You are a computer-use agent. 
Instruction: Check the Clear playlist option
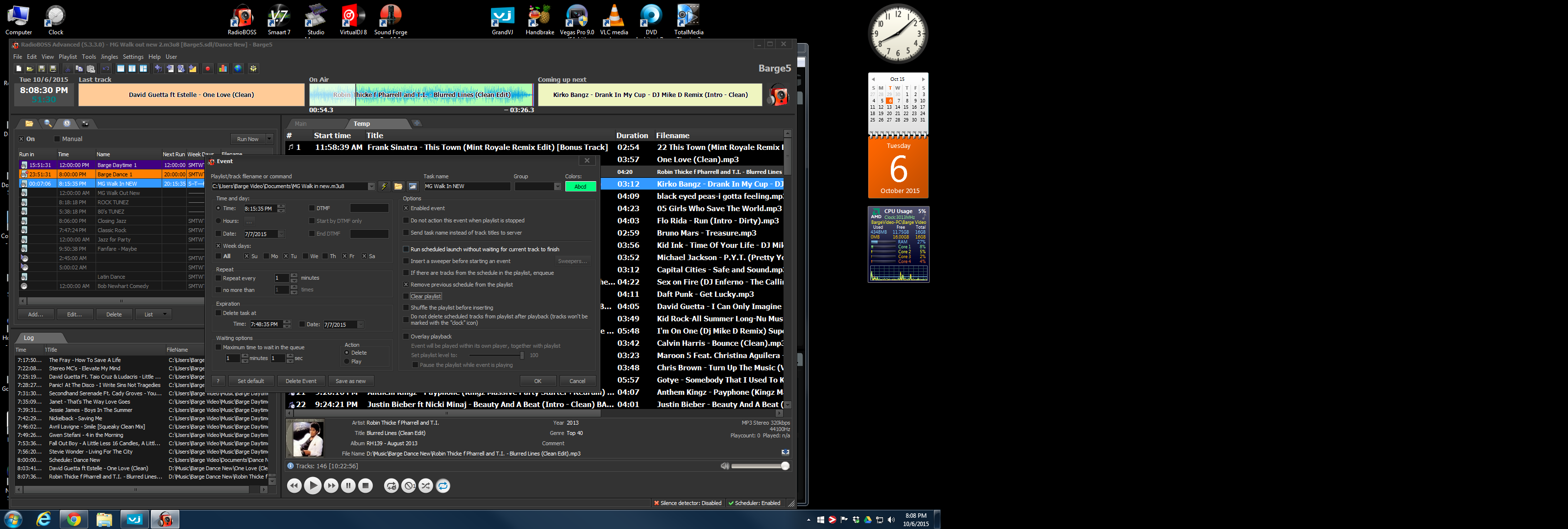406,296
